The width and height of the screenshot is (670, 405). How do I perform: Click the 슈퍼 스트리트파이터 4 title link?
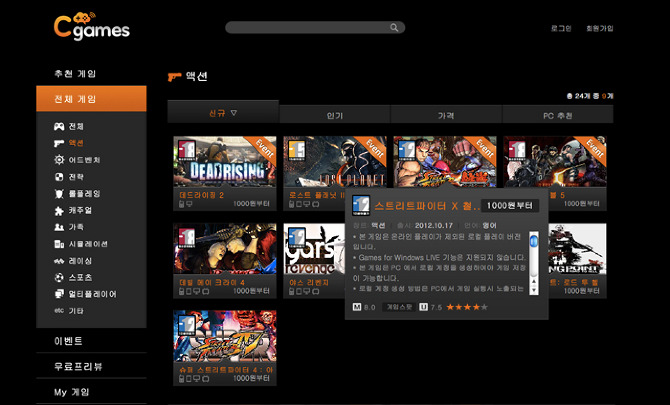[x=226, y=370]
